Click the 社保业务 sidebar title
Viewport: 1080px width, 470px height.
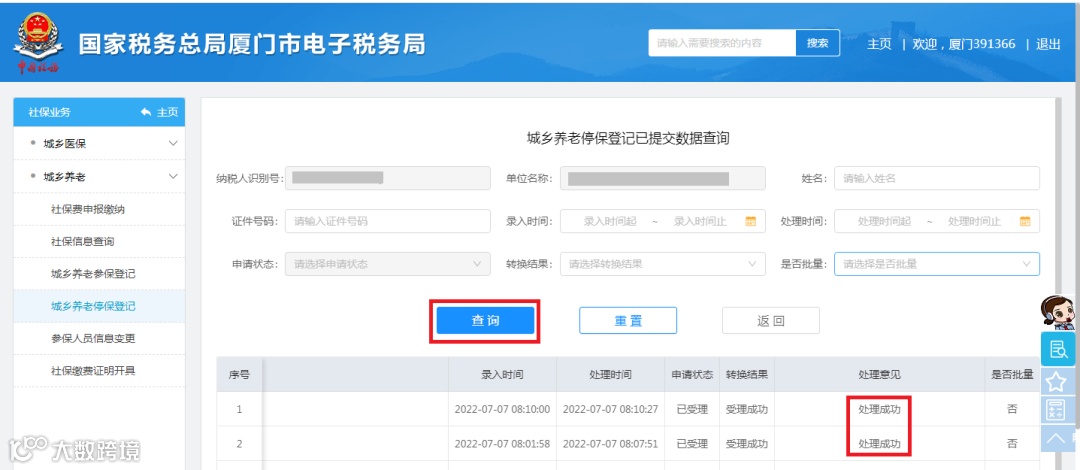tap(49, 112)
